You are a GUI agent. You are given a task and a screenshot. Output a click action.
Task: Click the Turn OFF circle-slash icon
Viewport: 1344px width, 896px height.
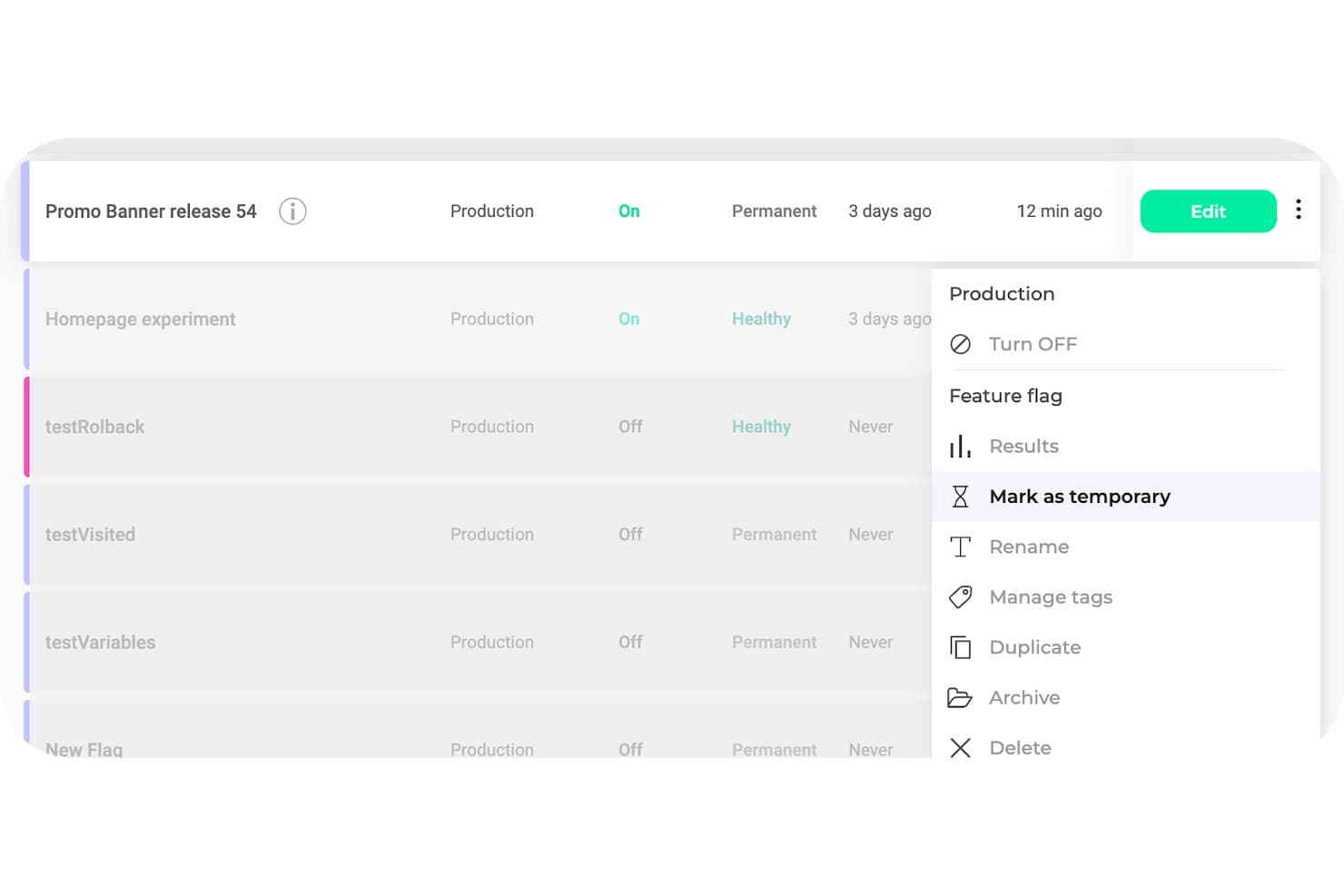click(x=960, y=344)
